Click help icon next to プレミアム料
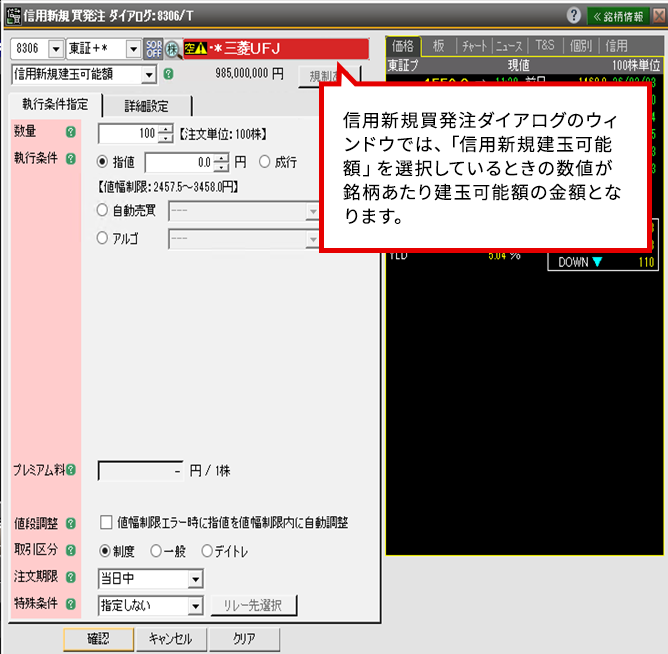Viewport: 668px width, 654px height. 71,470
